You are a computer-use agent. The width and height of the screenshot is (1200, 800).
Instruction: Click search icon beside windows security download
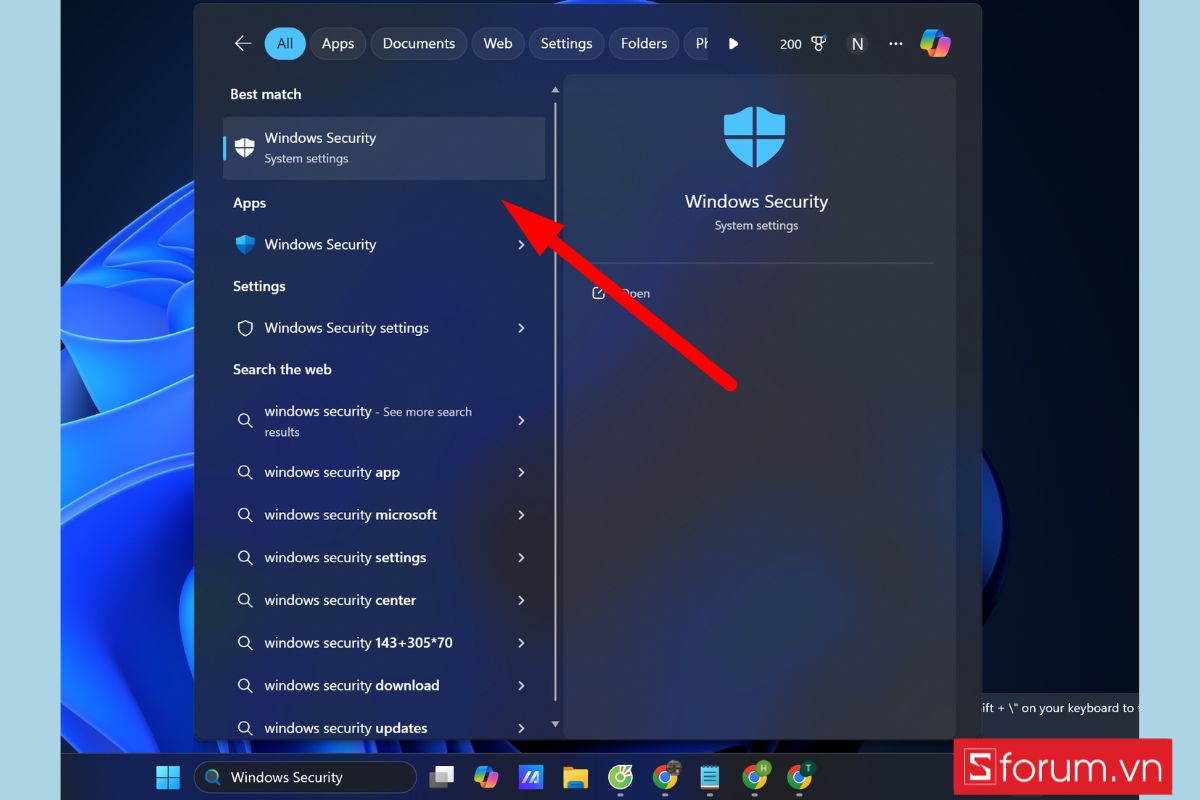pos(245,686)
